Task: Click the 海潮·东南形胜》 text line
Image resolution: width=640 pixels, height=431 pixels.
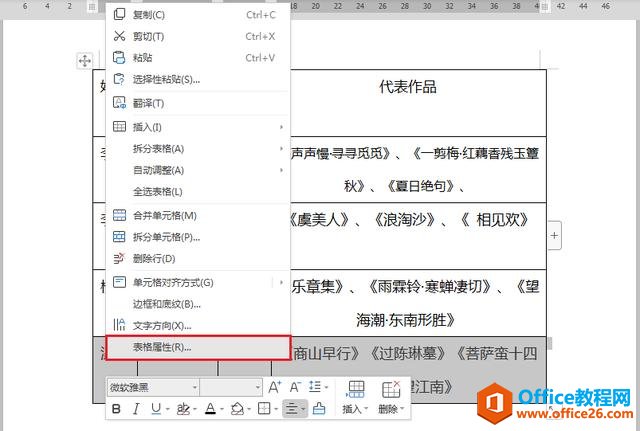Action: pyautogui.click(x=405, y=320)
